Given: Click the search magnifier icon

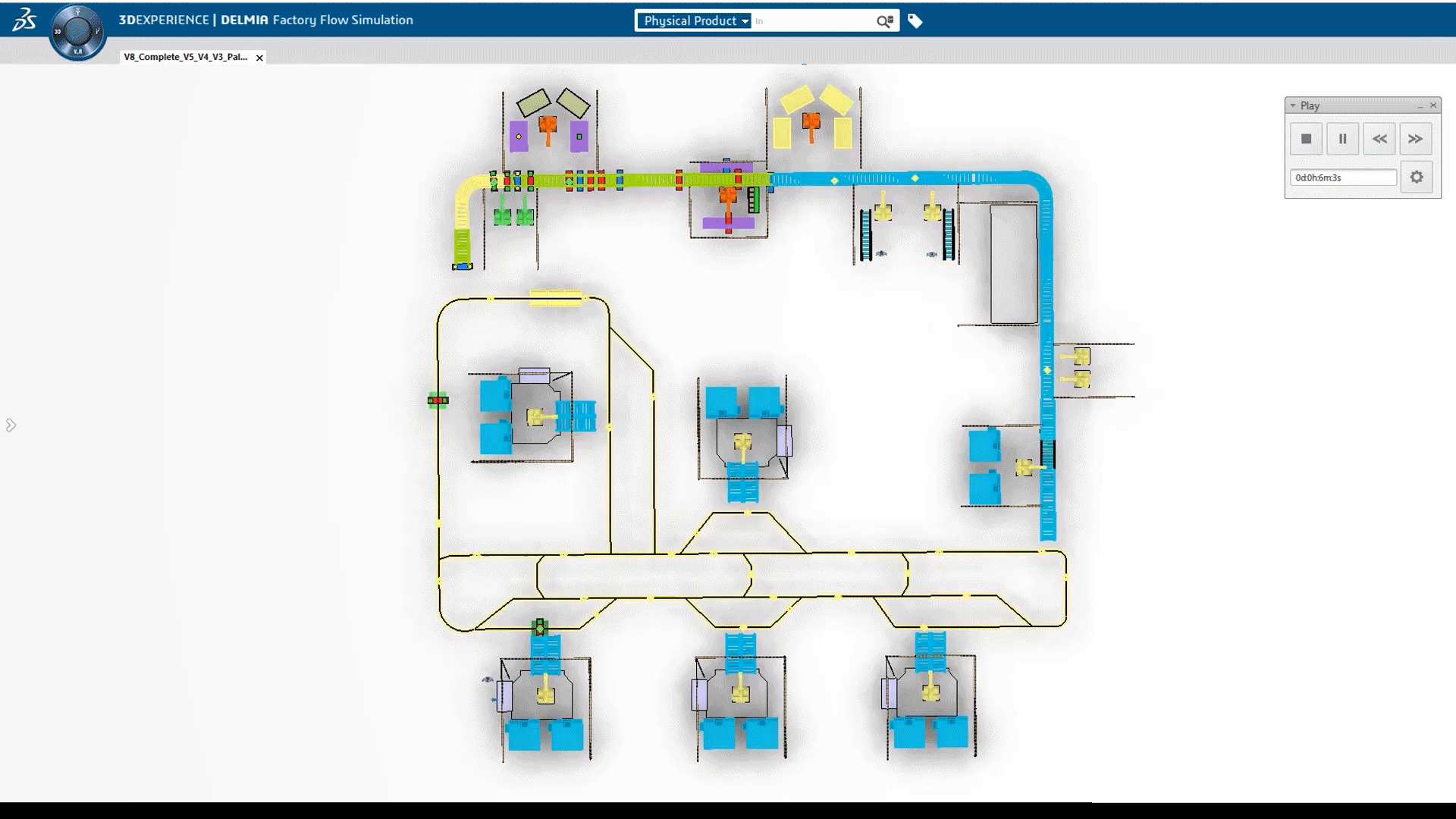Looking at the screenshot, I should click(884, 21).
